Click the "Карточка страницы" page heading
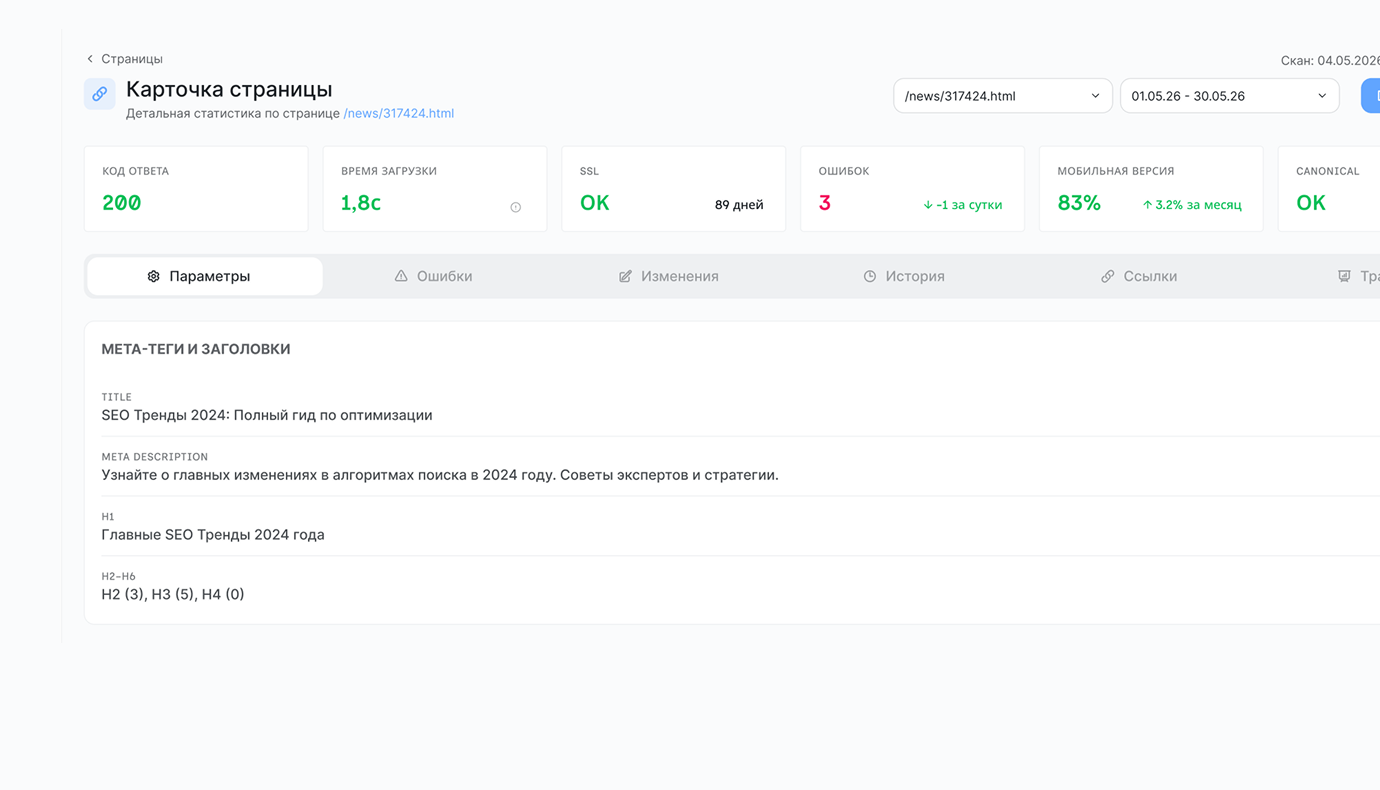This screenshot has height=790, width=1380. (x=229, y=90)
